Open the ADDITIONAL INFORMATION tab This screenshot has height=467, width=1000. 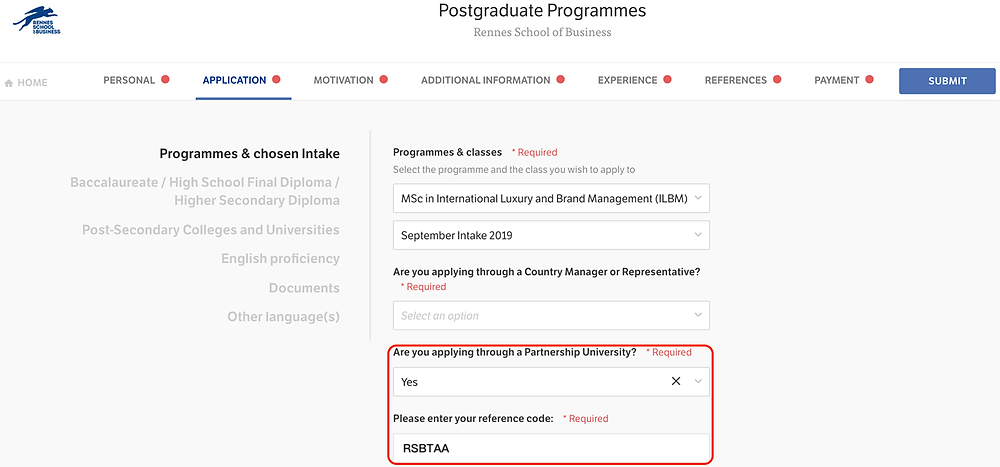click(485, 80)
